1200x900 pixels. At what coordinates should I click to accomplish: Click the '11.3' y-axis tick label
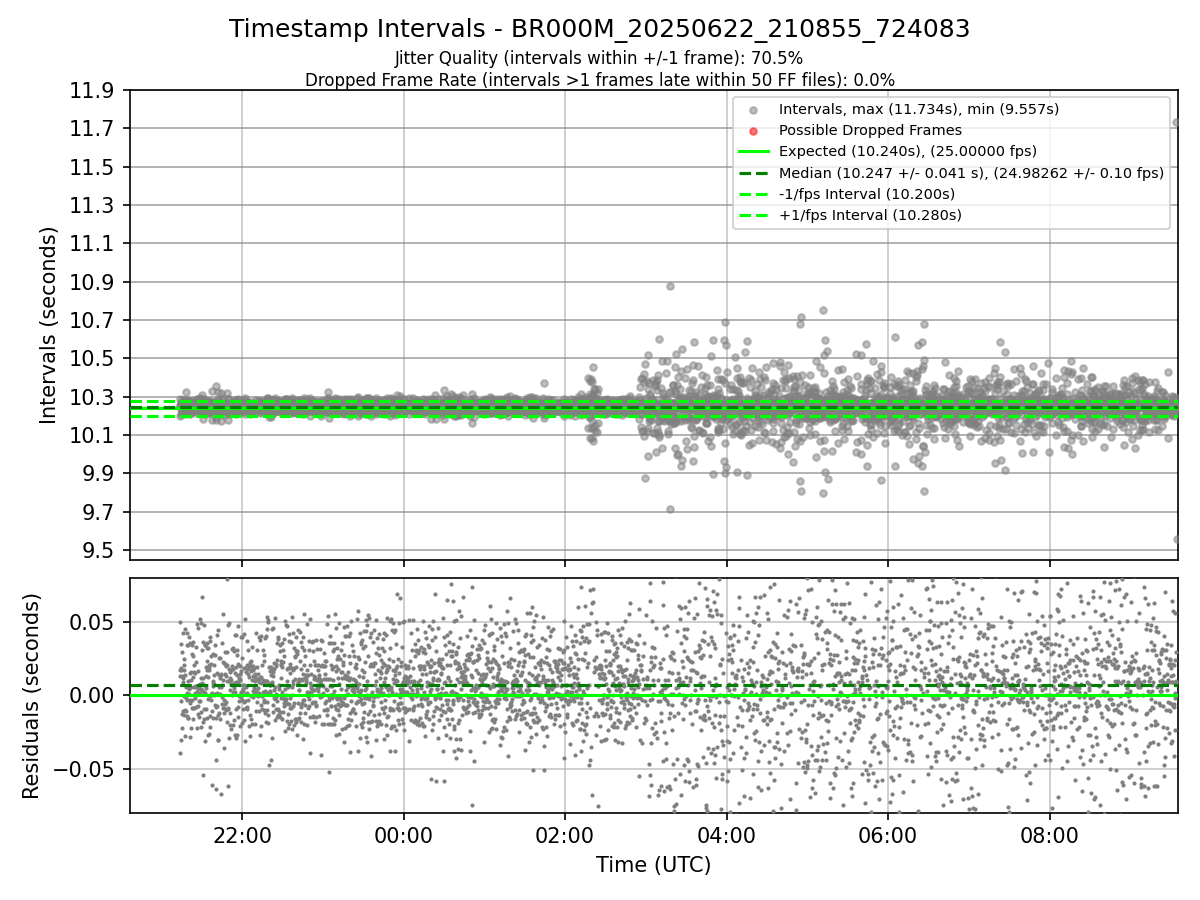tap(90, 206)
